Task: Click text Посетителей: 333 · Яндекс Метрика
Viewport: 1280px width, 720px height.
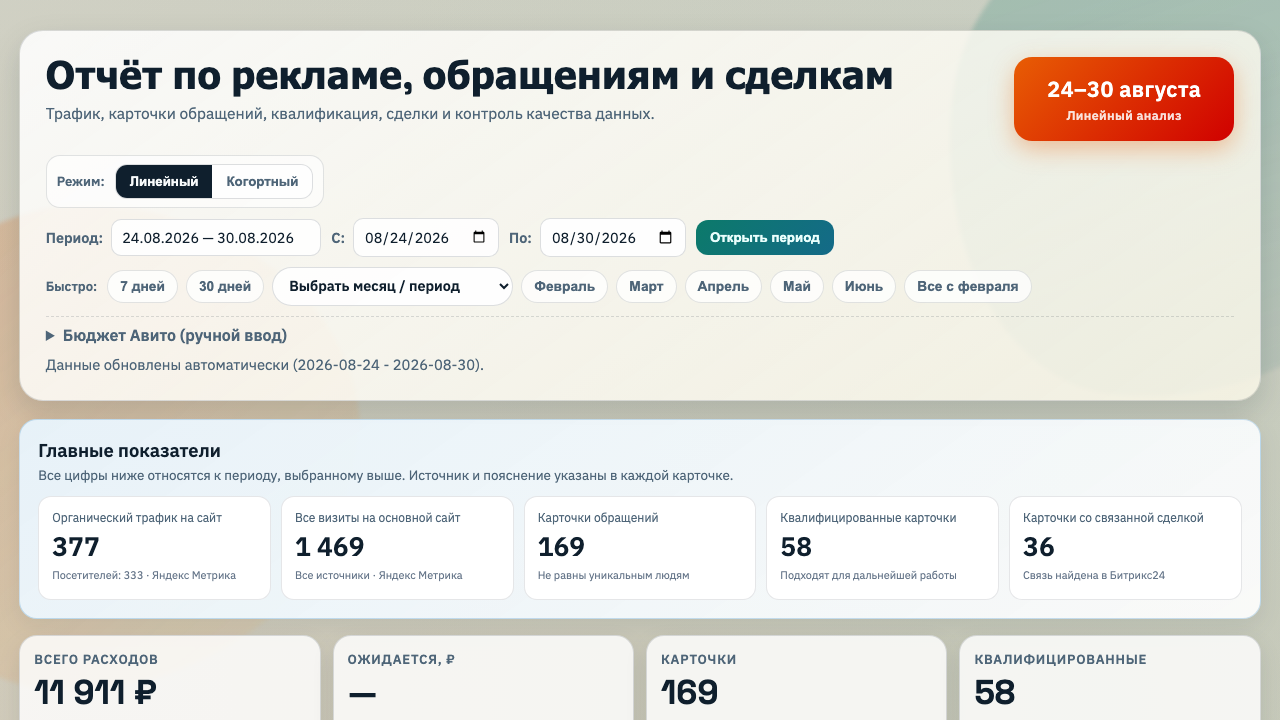Action: coord(144,575)
